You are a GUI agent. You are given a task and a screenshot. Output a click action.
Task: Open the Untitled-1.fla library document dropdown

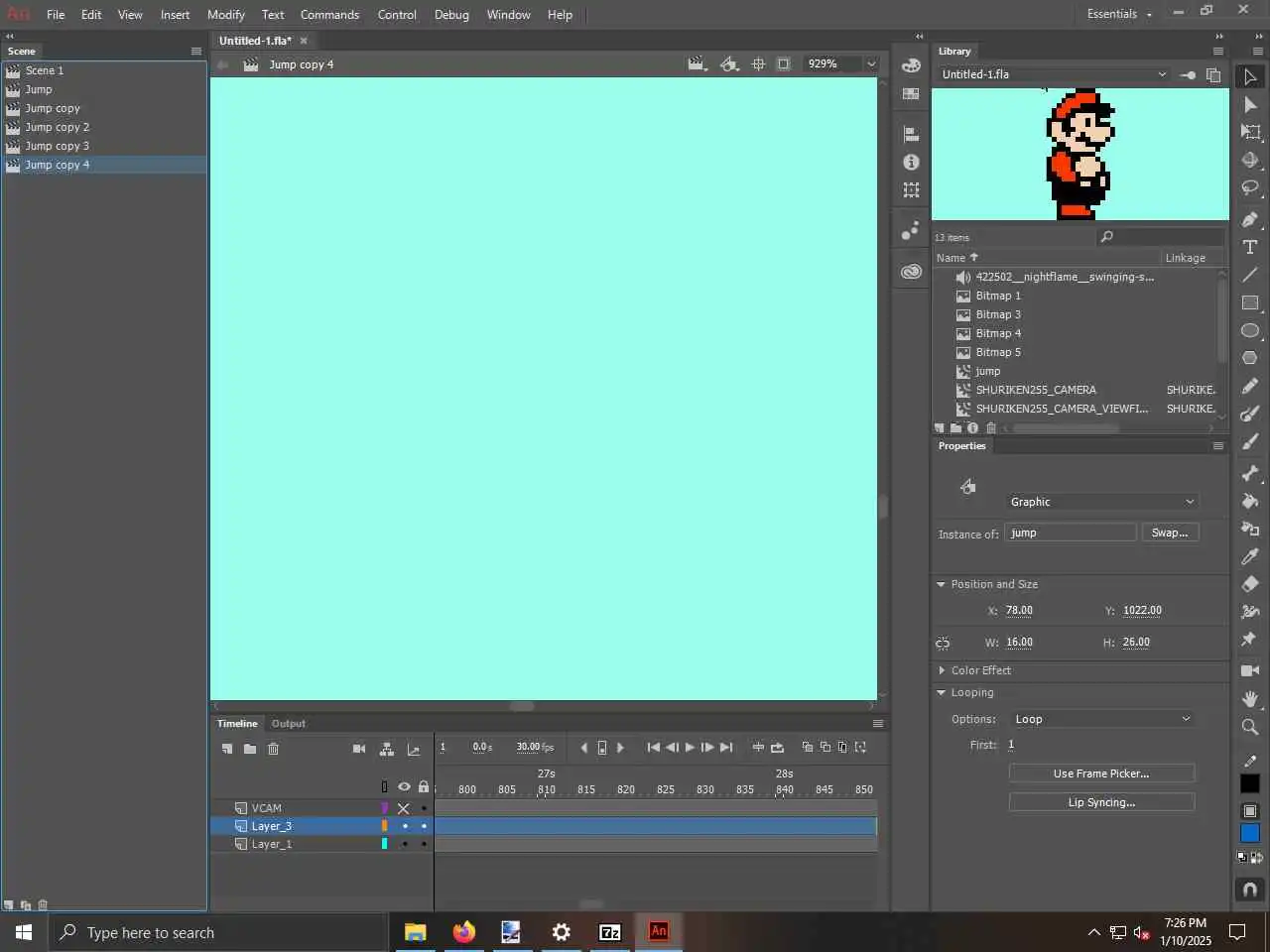click(1054, 74)
